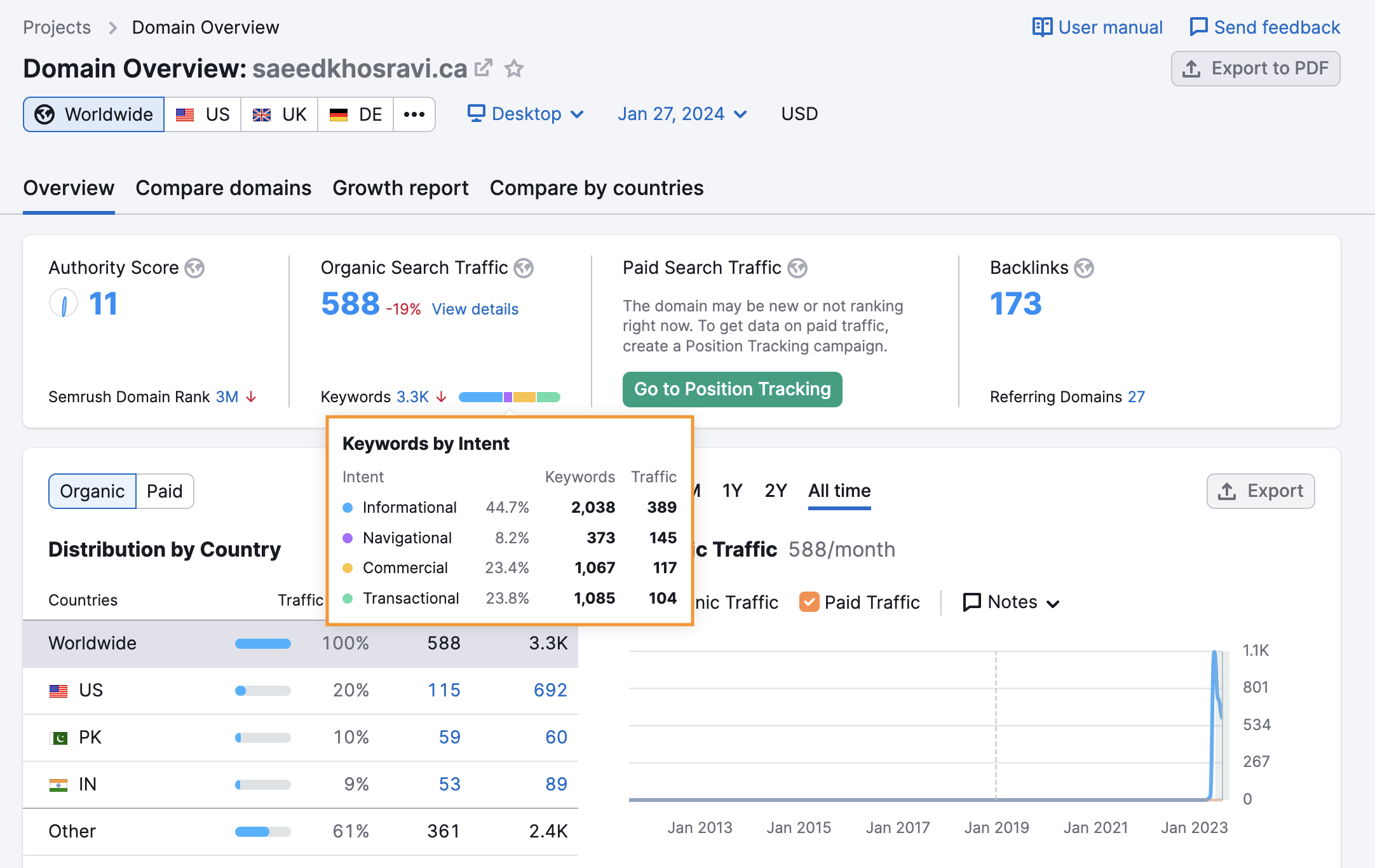
Task: Click Organic Search Traffic 588 value
Action: click(x=350, y=303)
